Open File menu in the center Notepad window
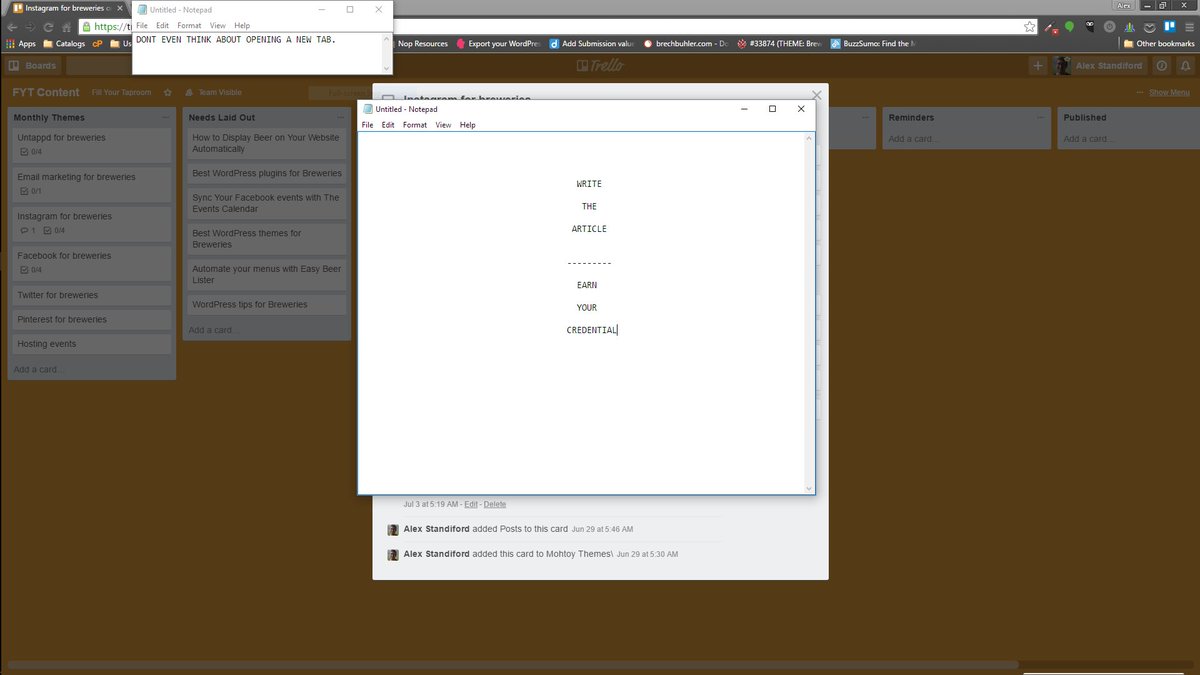Image resolution: width=1200 pixels, height=675 pixels. click(x=367, y=125)
